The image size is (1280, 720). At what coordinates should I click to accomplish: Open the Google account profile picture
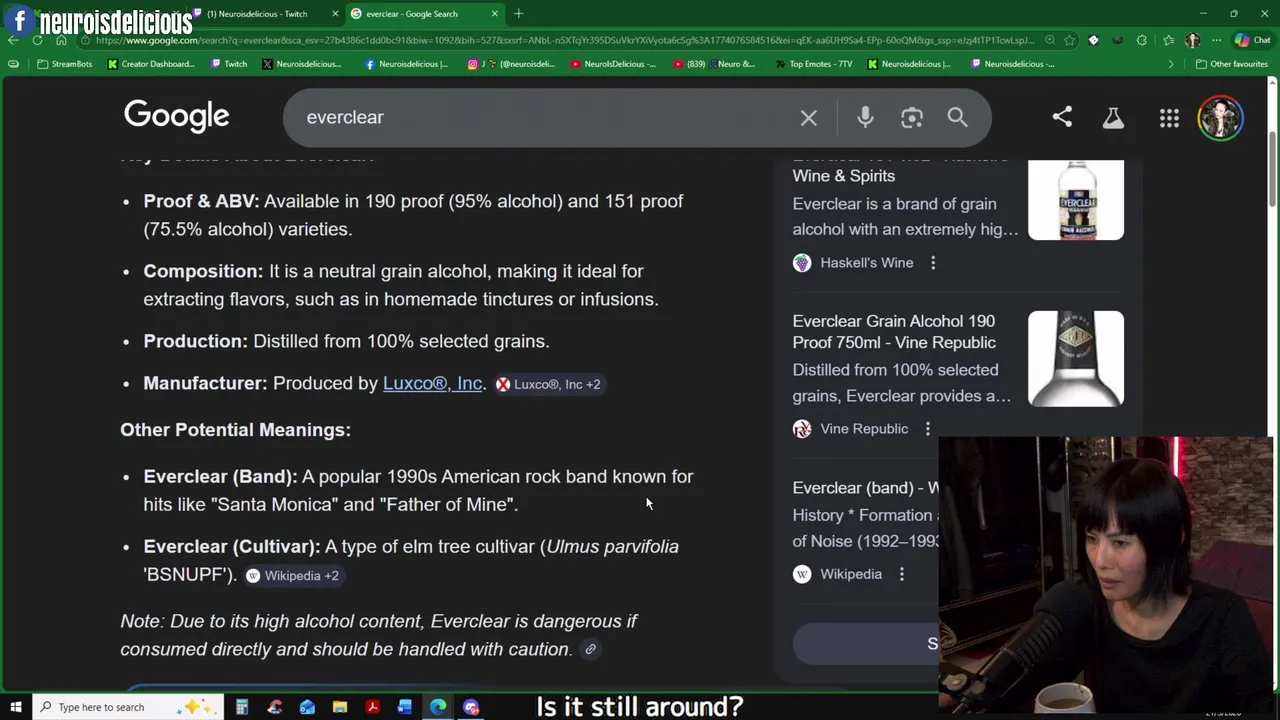(x=1220, y=118)
